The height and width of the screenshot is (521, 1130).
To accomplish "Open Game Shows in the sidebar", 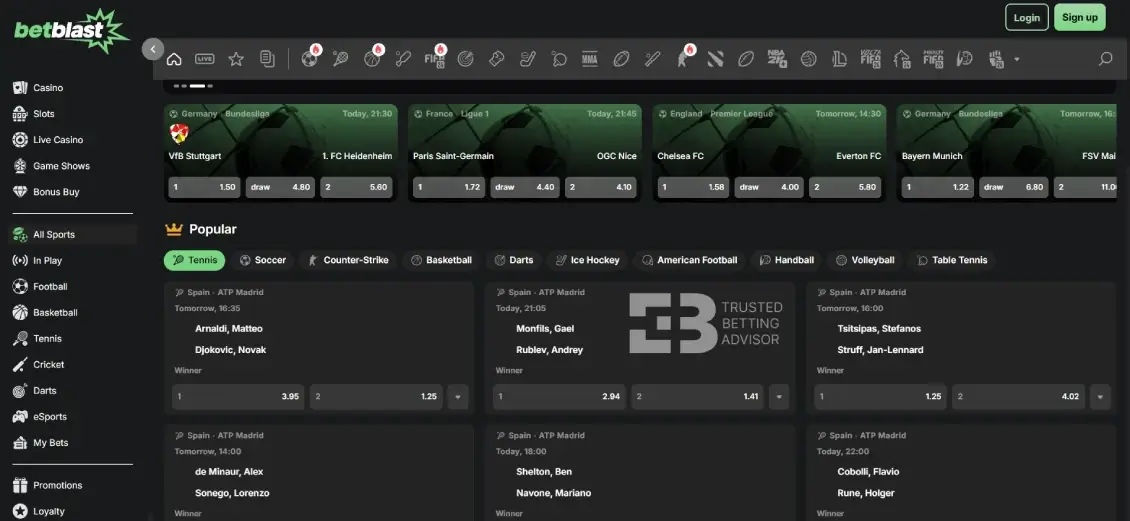I will point(61,166).
